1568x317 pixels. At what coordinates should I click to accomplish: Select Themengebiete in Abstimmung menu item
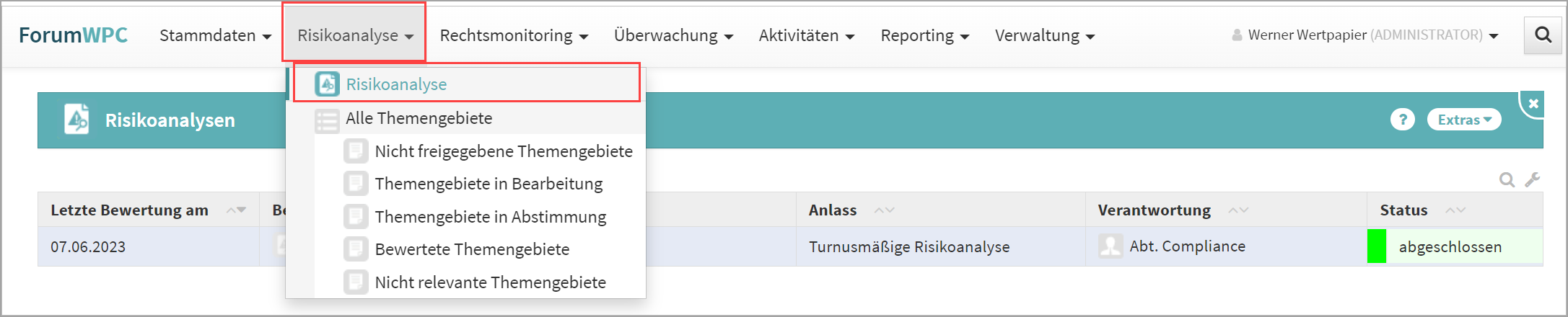[x=490, y=217]
